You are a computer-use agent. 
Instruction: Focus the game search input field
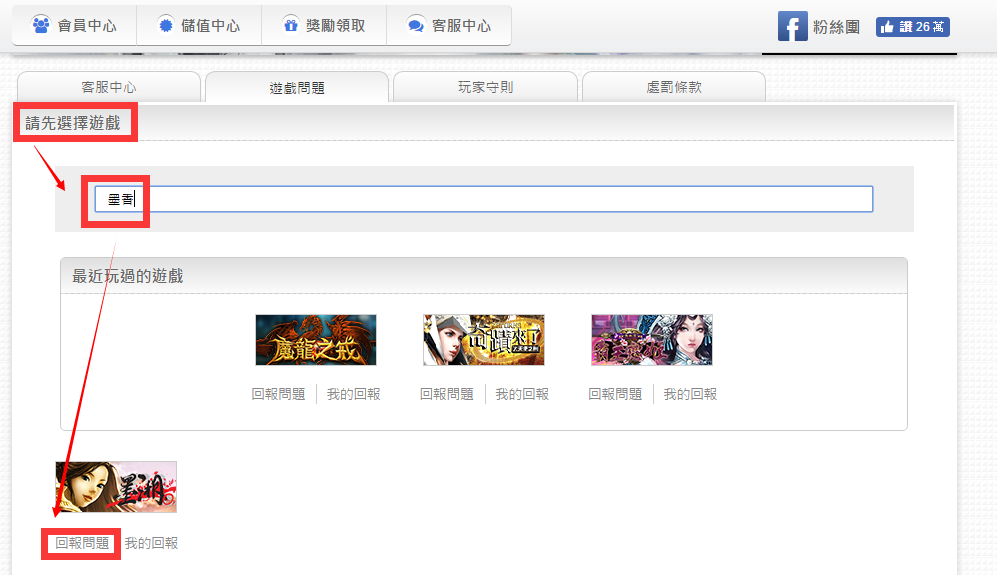point(500,199)
